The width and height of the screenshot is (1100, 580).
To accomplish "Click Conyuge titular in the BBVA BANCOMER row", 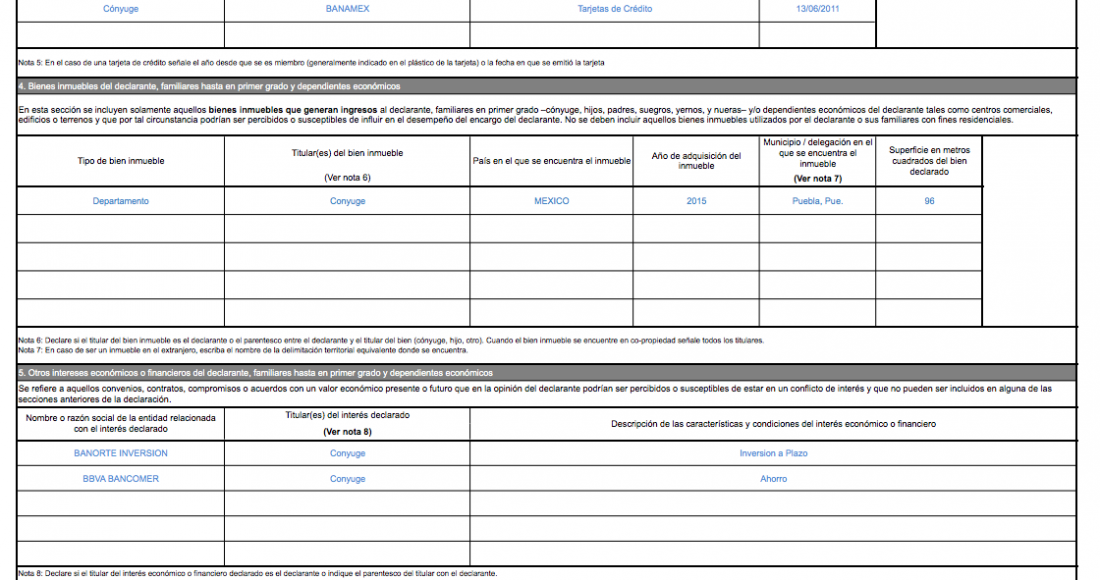I will tap(347, 479).
